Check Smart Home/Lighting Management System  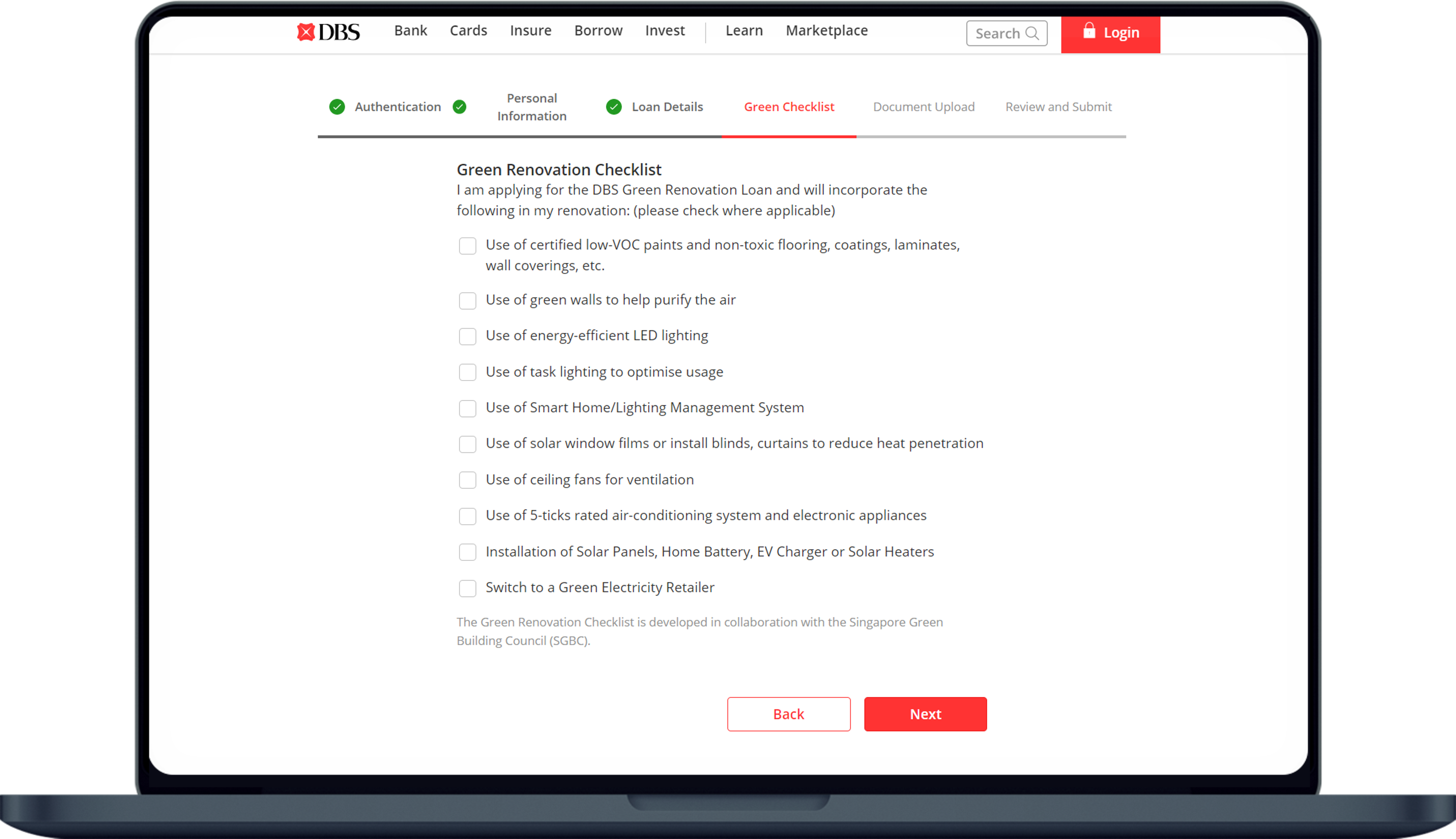tap(468, 408)
